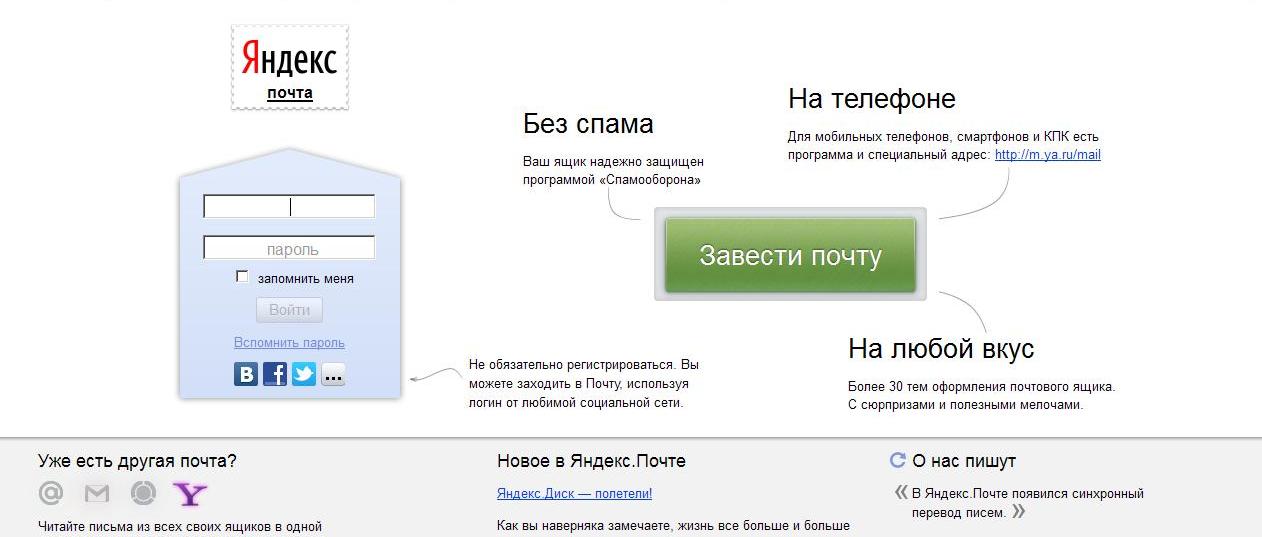Click the Yandex logo stamp
The width and height of the screenshot is (1262, 537).
tap(290, 67)
